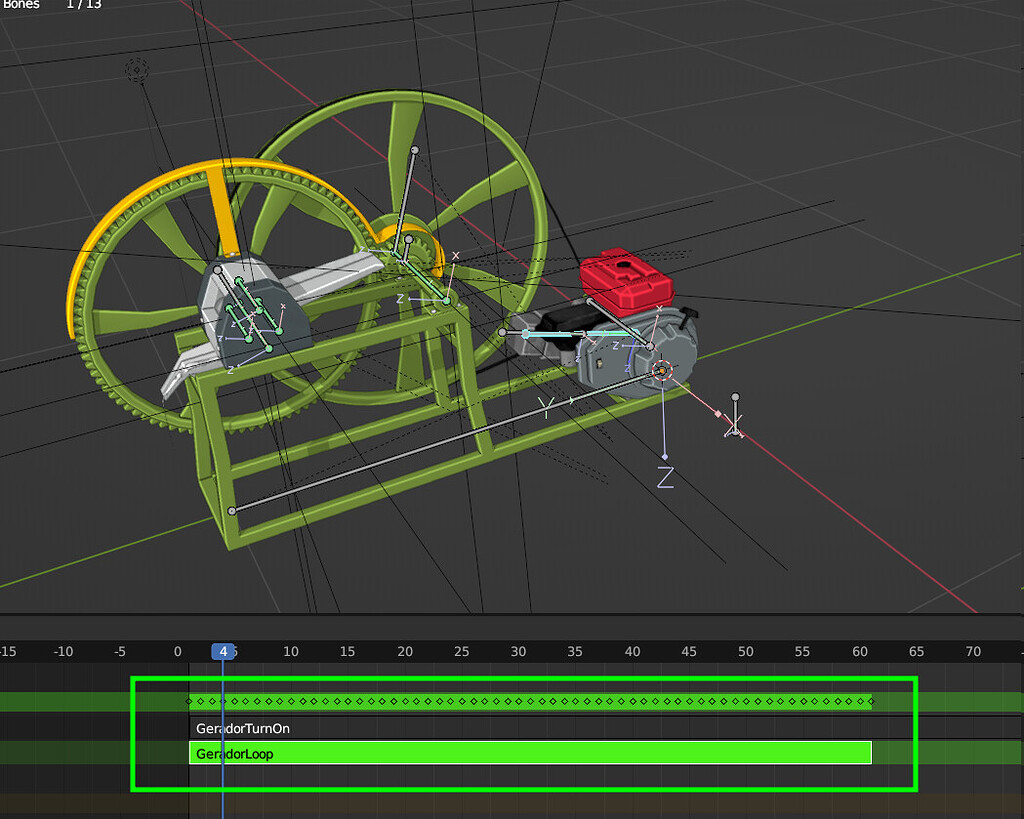Click the red pivot circle on the engine shaft
Screen dimensions: 1024x819
point(661,370)
